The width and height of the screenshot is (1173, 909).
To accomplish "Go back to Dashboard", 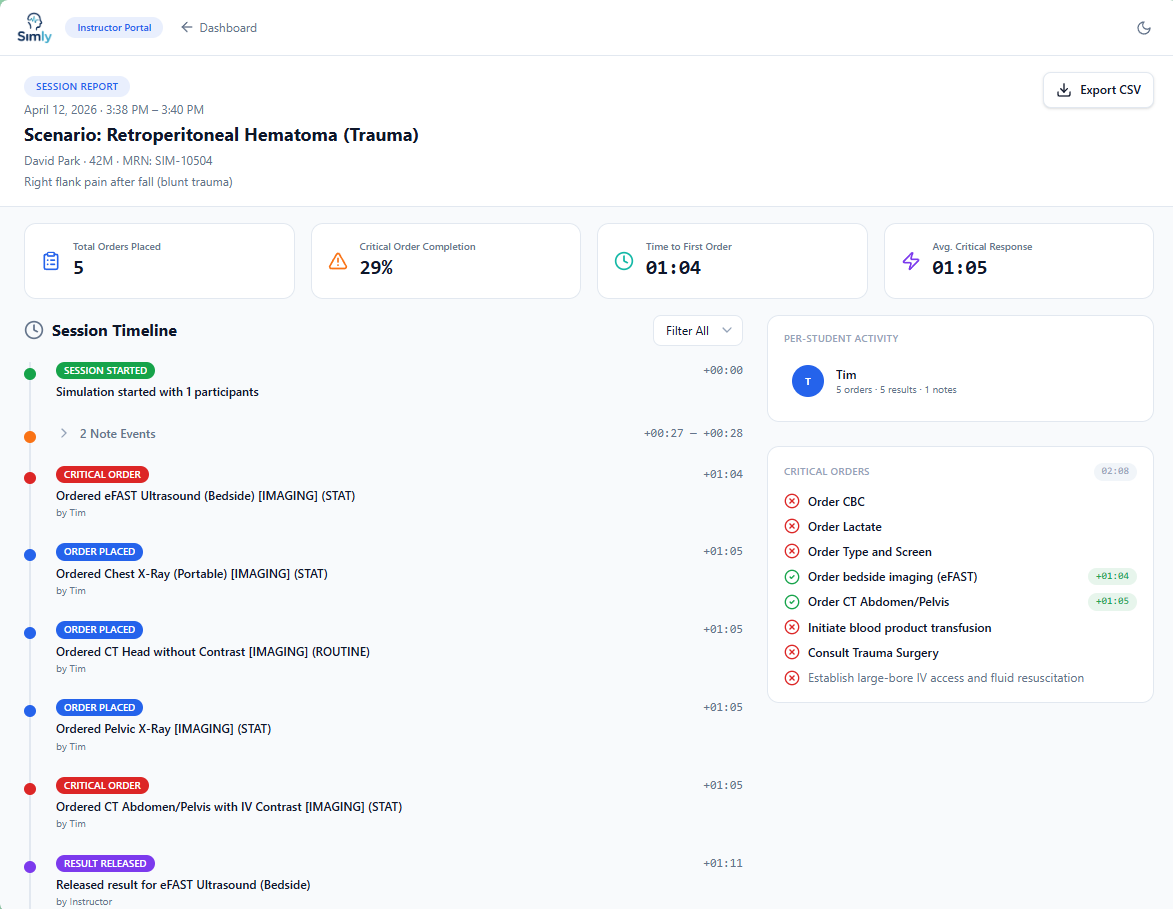I will coord(218,27).
